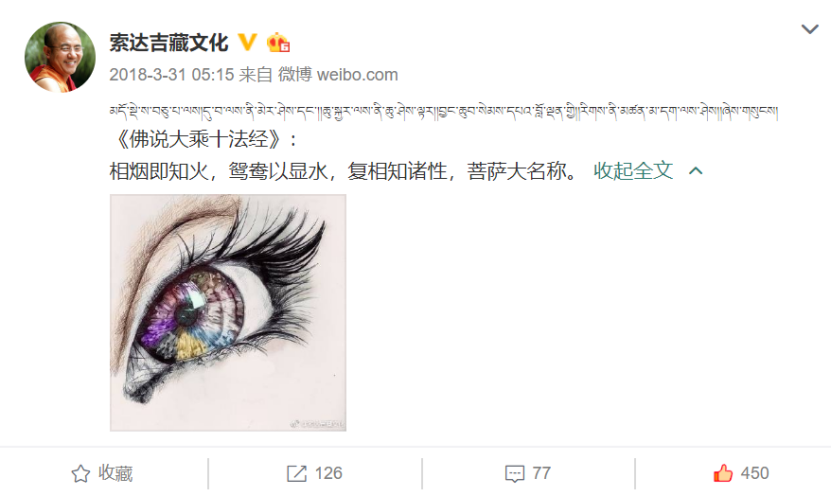Click the yellow V verified badge

click(247, 42)
